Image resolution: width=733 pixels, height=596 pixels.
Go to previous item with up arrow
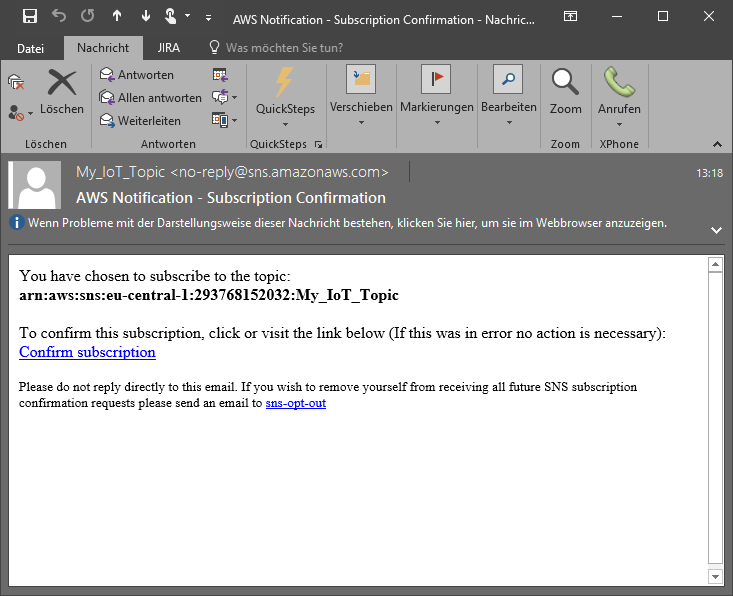pos(117,16)
